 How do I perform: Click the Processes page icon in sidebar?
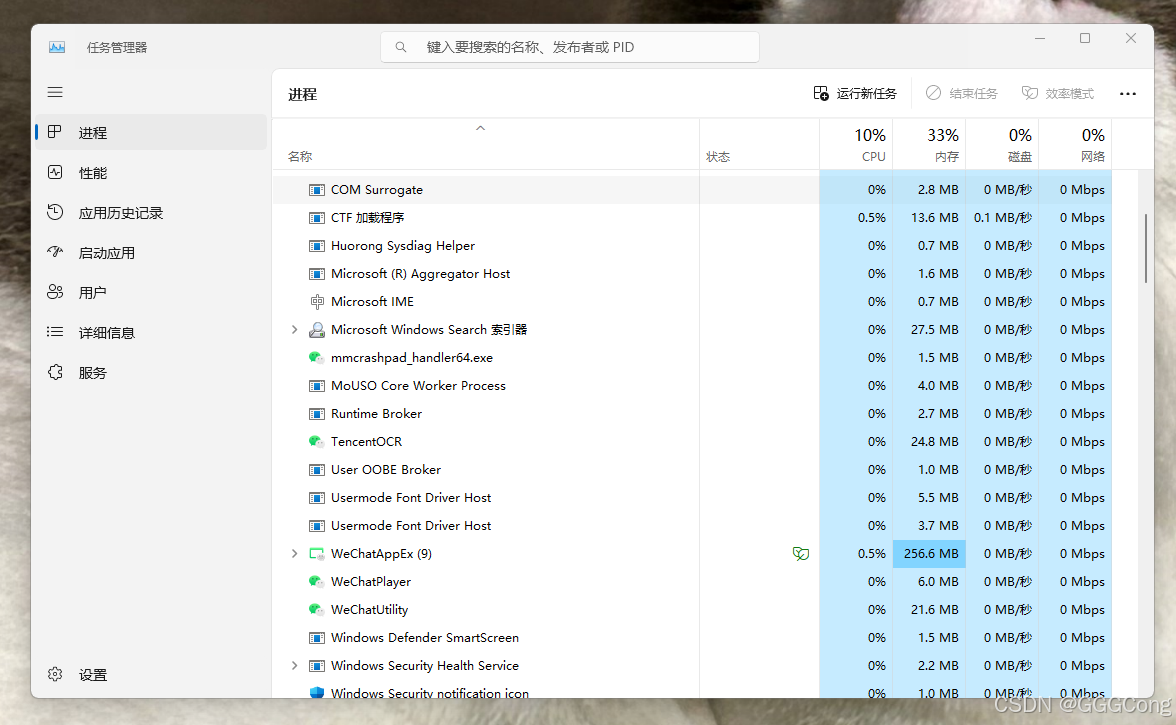click(x=55, y=132)
